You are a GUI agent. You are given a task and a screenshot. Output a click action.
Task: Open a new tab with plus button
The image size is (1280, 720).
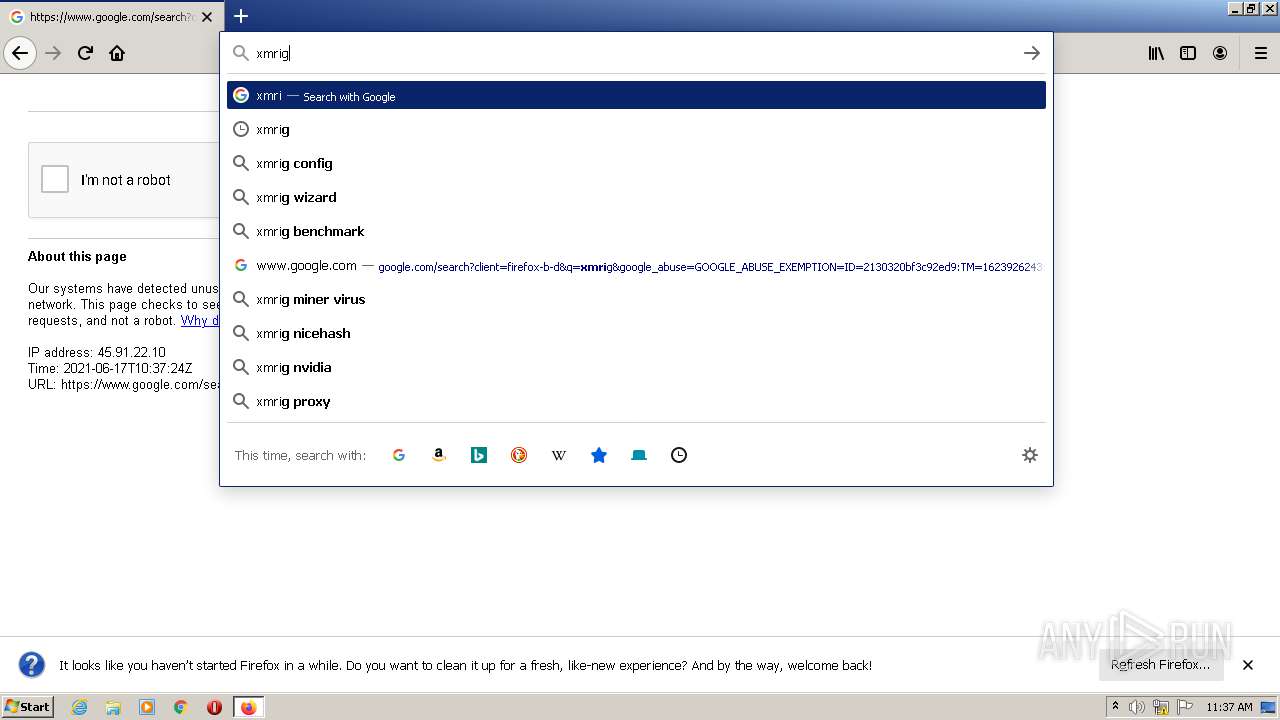pyautogui.click(x=241, y=16)
